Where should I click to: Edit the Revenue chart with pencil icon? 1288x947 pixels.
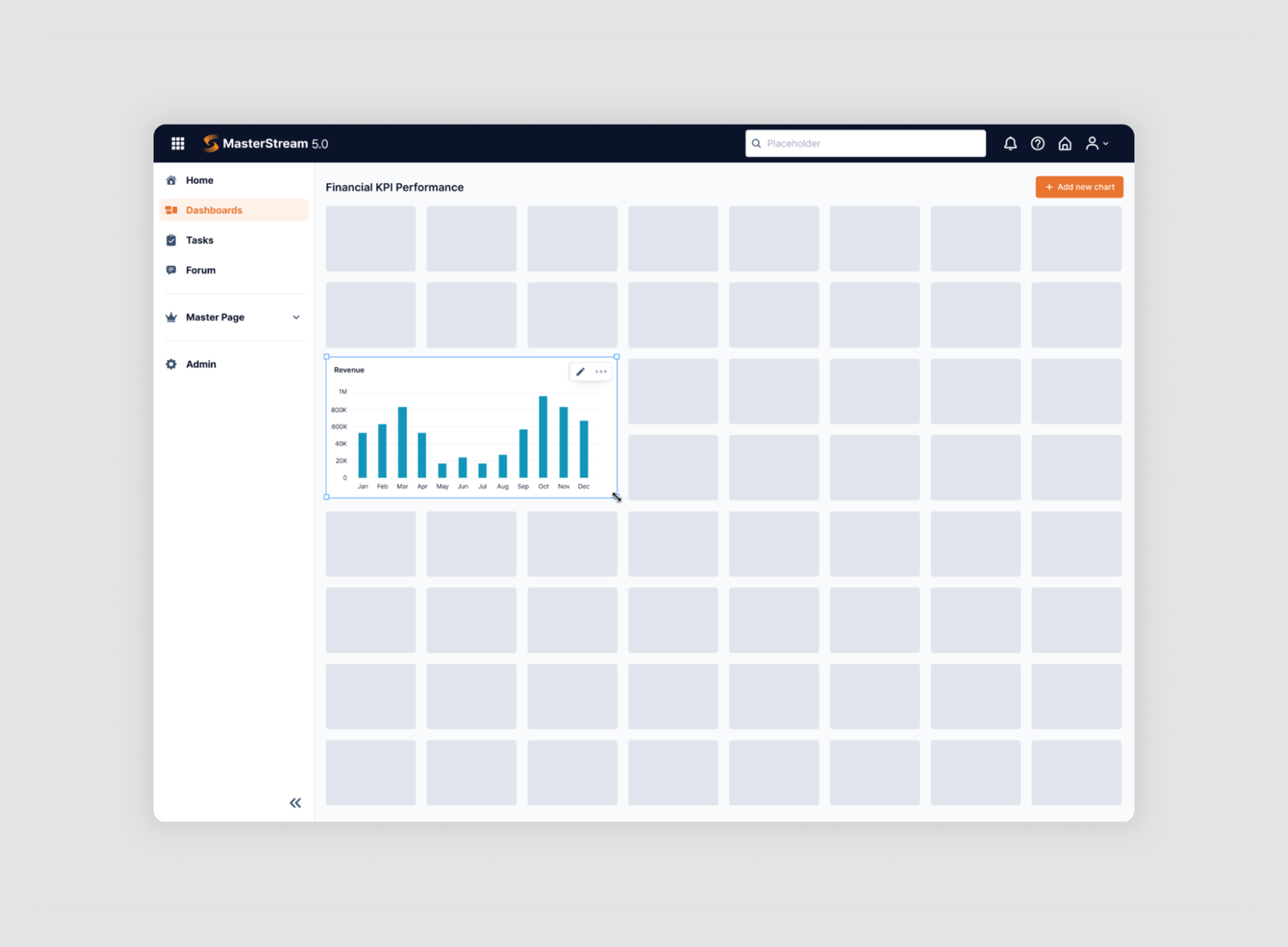pos(580,371)
